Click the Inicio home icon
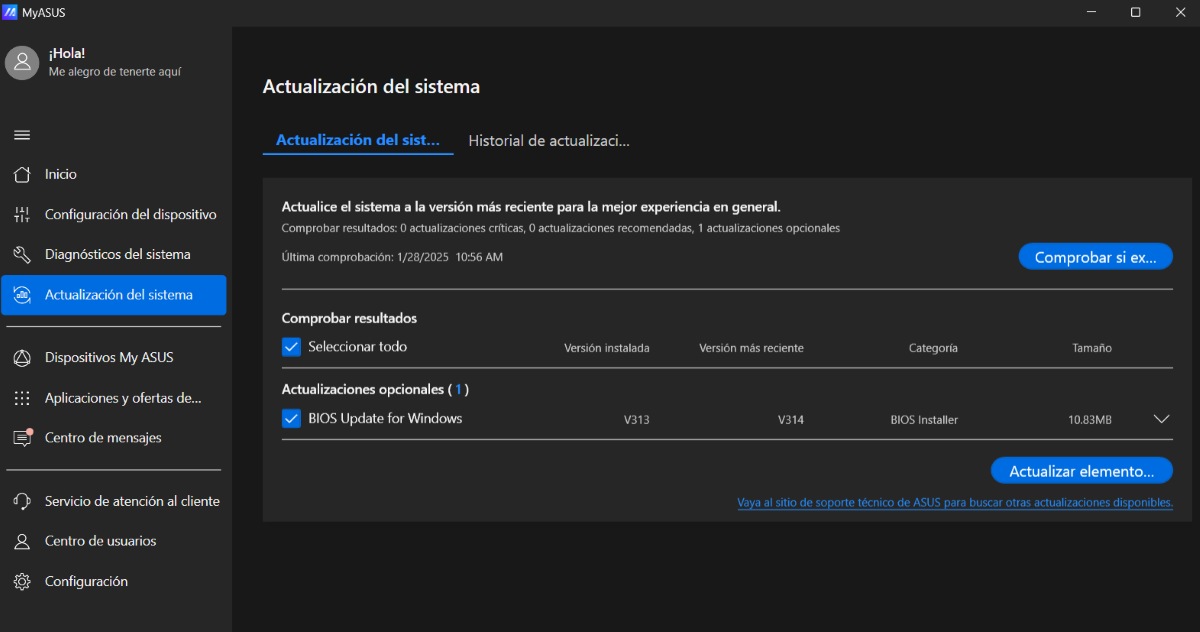Viewport: 1200px width, 632px height. (x=22, y=174)
